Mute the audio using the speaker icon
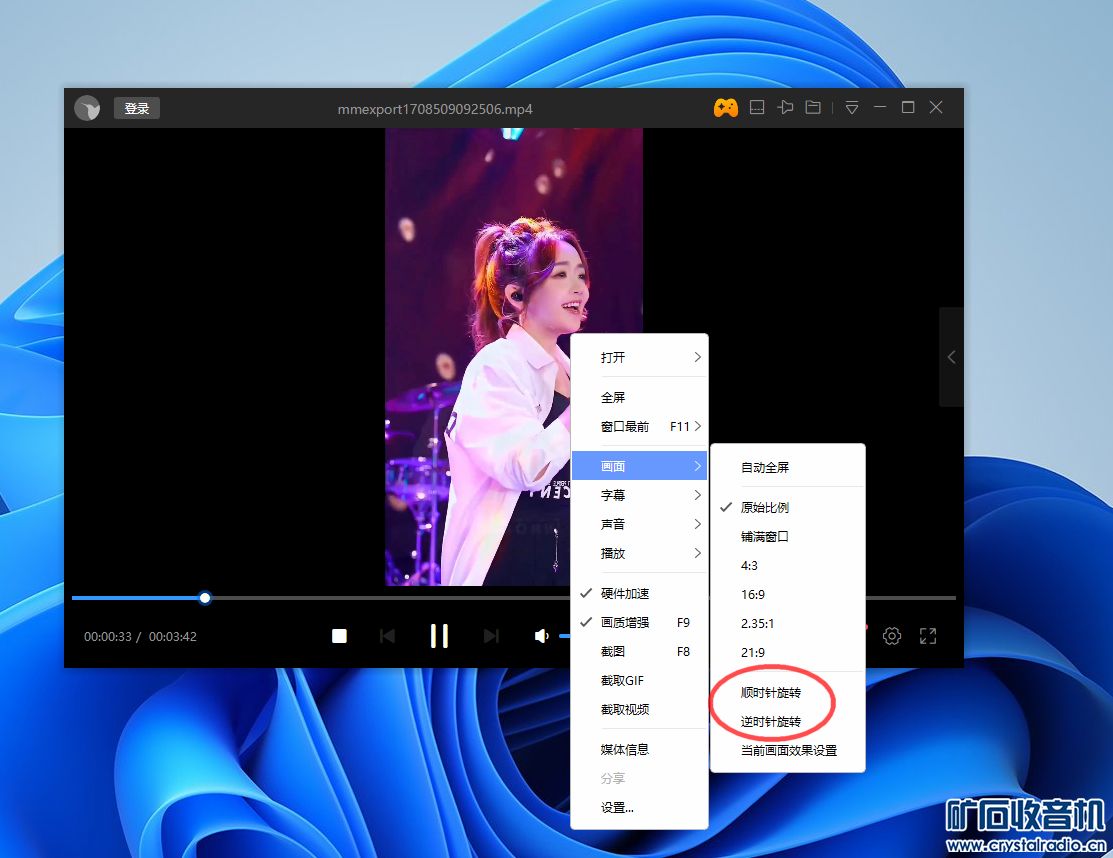Image resolution: width=1113 pixels, height=858 pixels. pyautogui.click(x=541, y=636)
